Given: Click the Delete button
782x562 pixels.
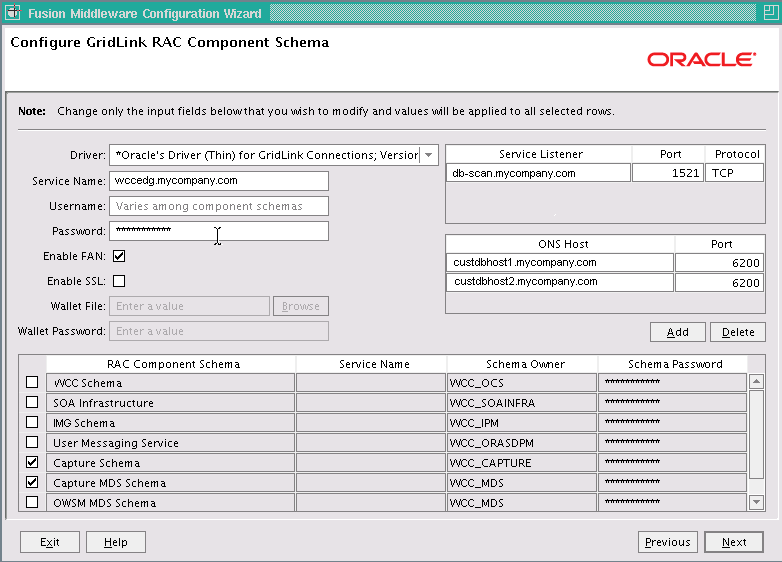Looking at the screenshot, I should (x=738, y=332).
